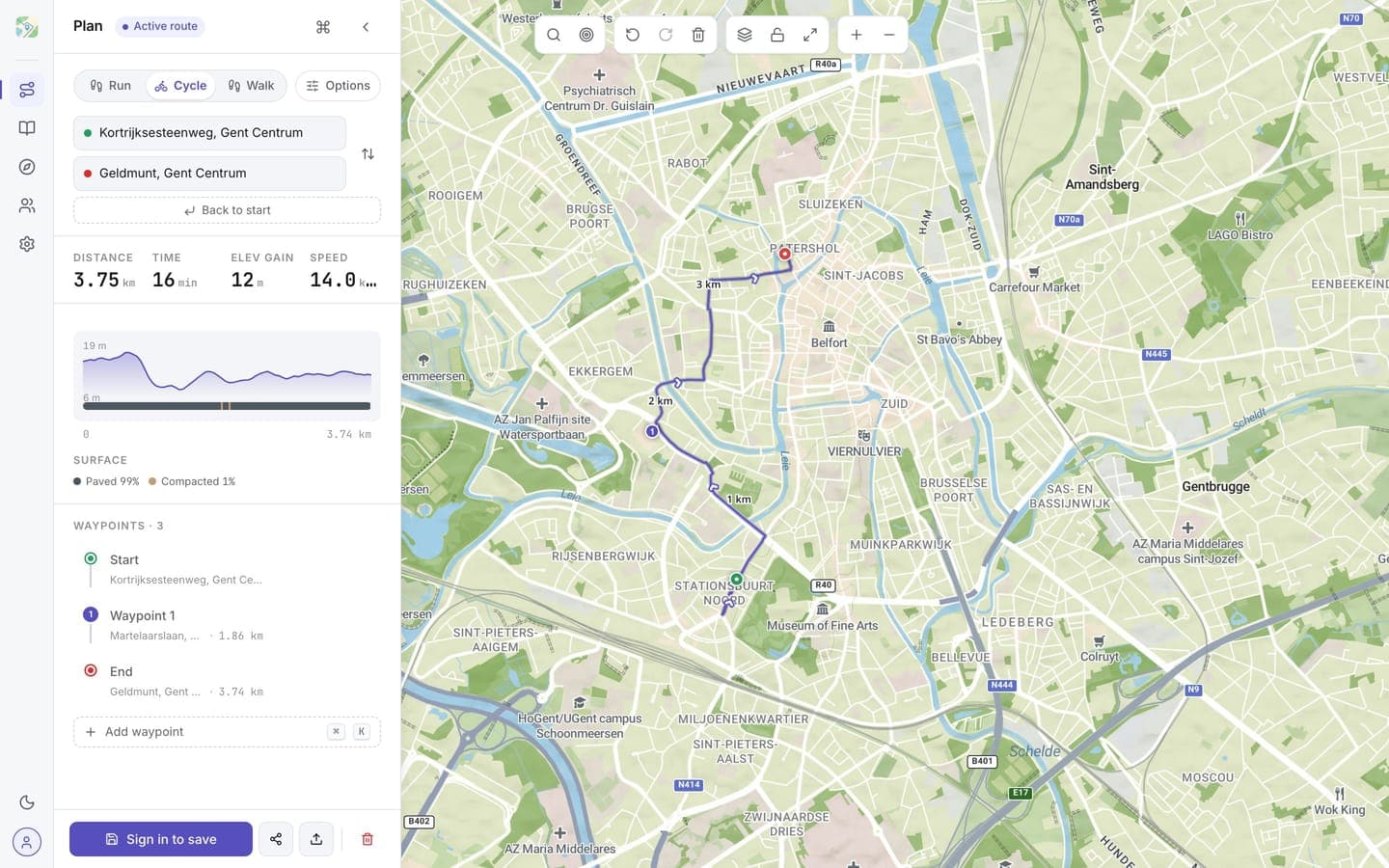Select the Run activity mode
Viewport: 1389px width, 868px height.
pyautogui.click(x=110, y=86)
